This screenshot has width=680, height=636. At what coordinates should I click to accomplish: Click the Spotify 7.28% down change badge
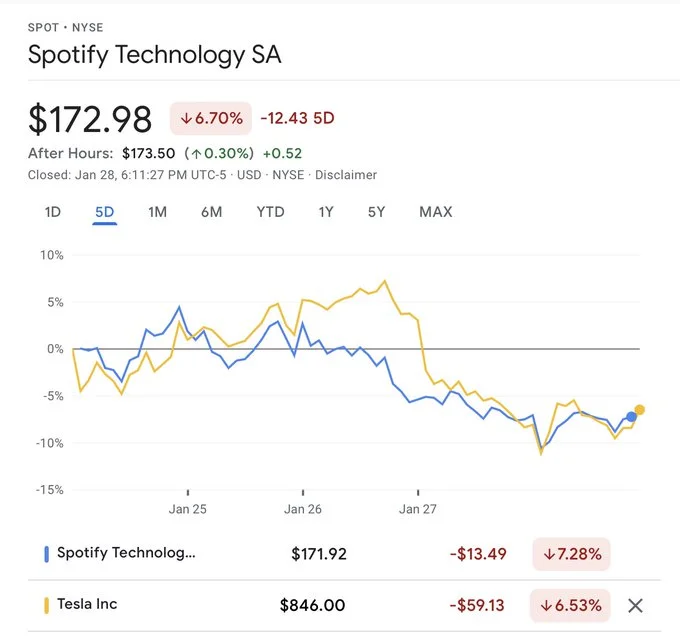573,553
